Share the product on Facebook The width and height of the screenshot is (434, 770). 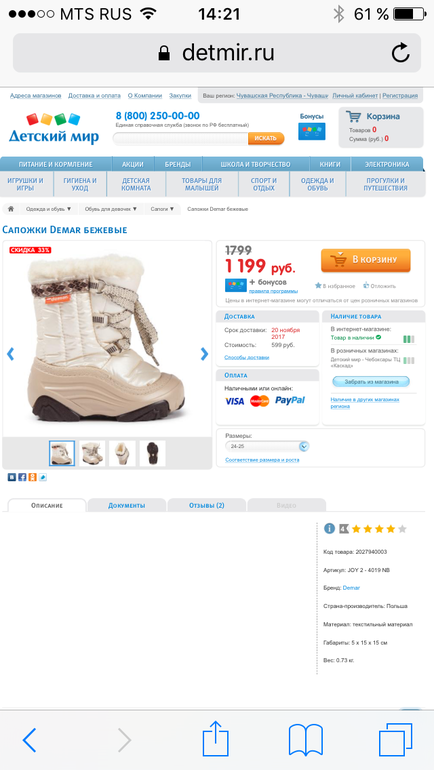tap(22, 477)
